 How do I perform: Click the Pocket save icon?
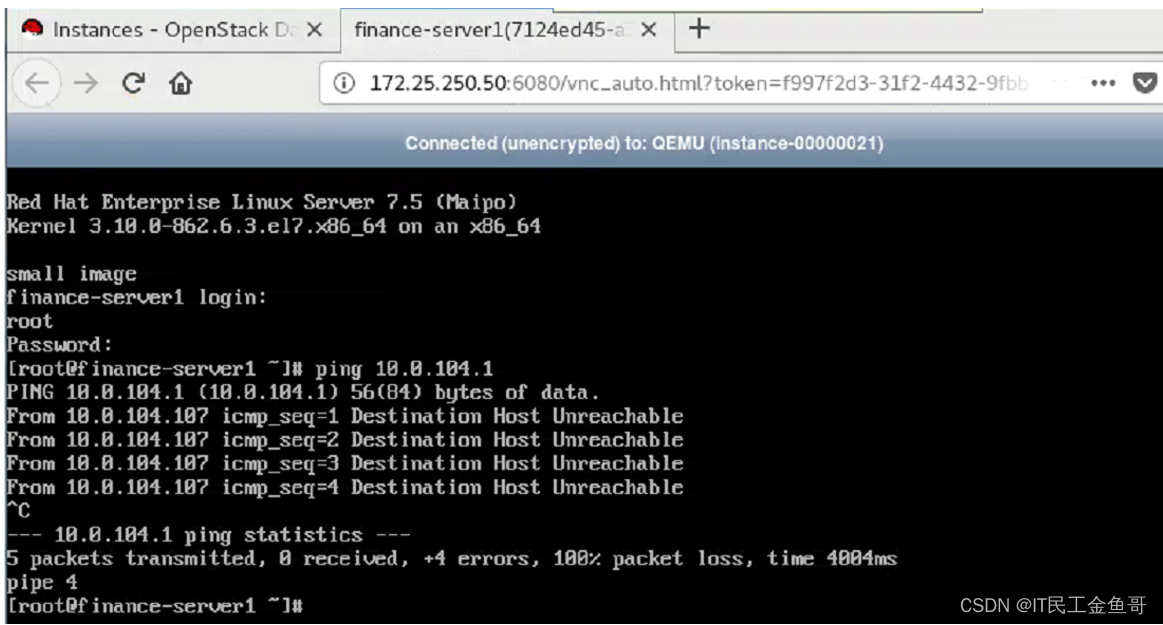click(1144, 83)
